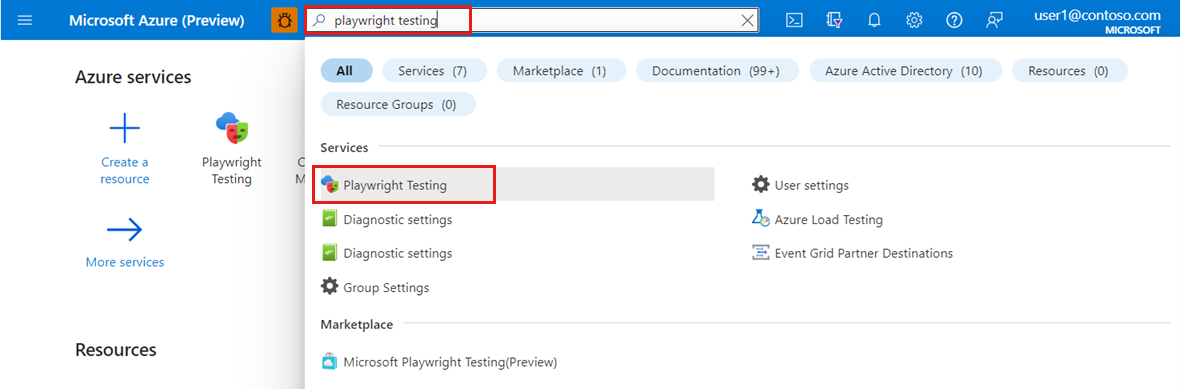Open the portal settings gear
The width and height of the screenshot is (1180, 389).
pos(914,20)
